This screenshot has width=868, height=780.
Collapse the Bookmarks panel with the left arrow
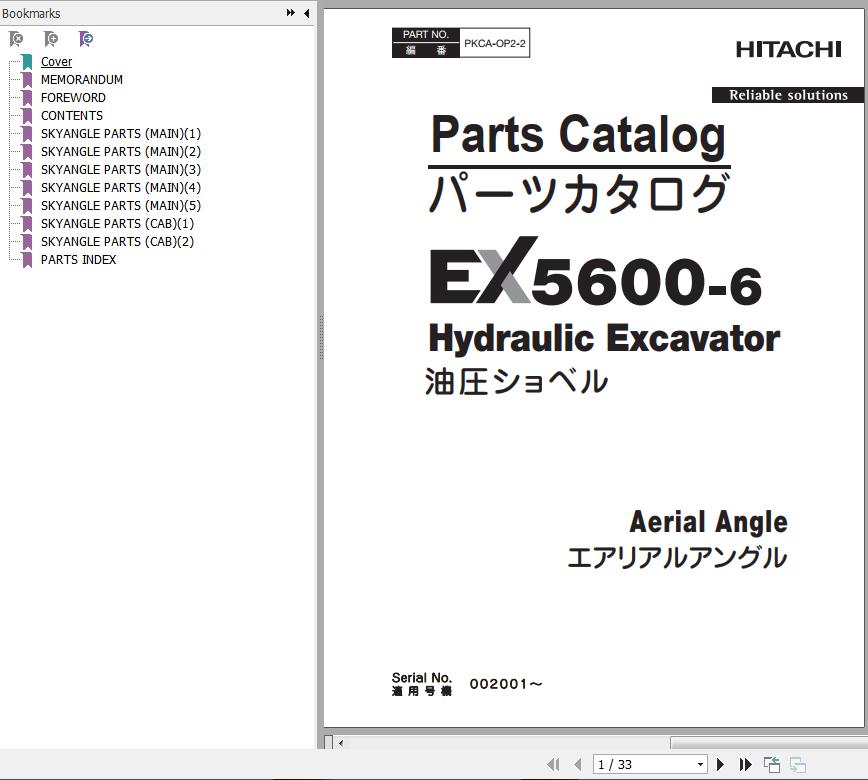point(307,13)
